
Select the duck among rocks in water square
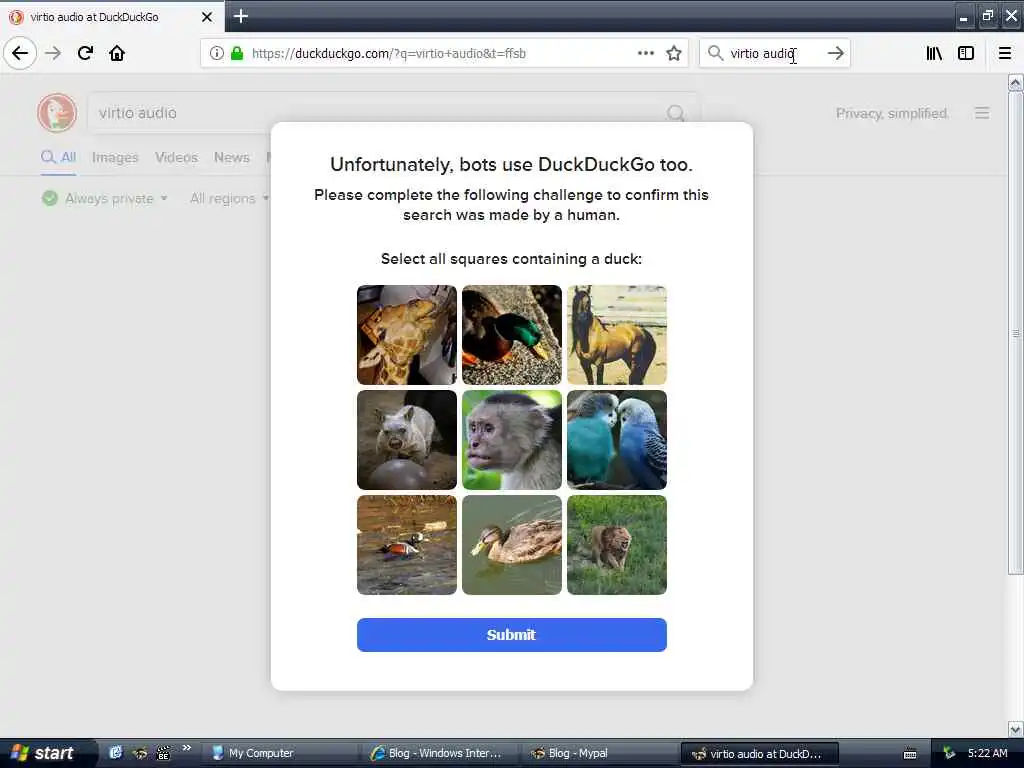(407, 545)
